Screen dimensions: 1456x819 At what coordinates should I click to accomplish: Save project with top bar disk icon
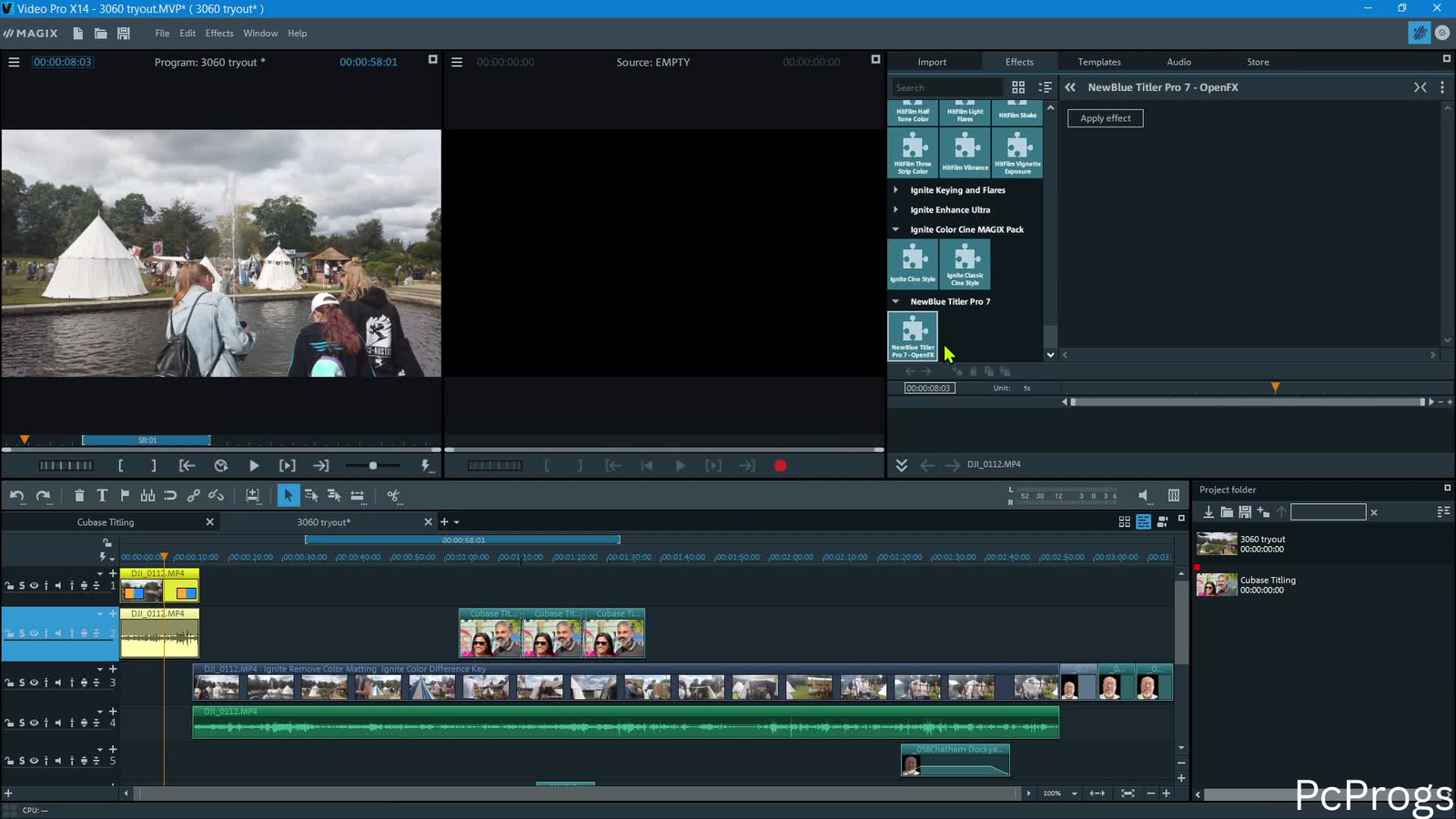click(124, 34)
